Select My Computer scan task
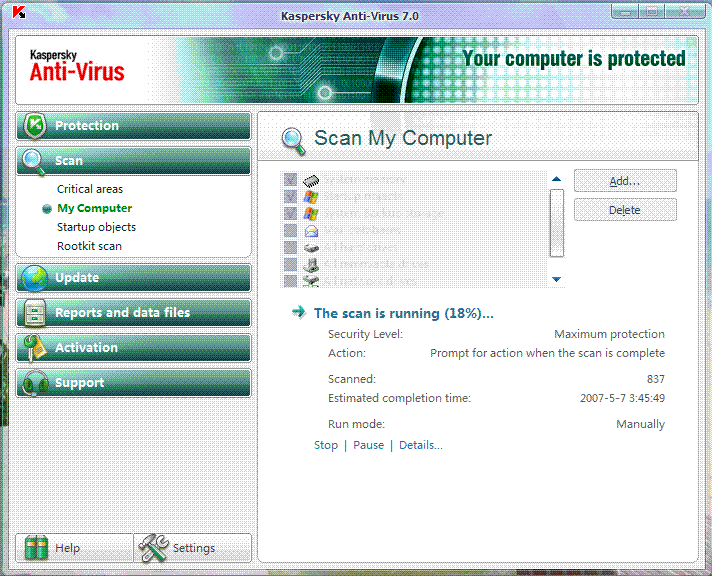The width and height of the screenshot is (712, 576). click(94, 208)
